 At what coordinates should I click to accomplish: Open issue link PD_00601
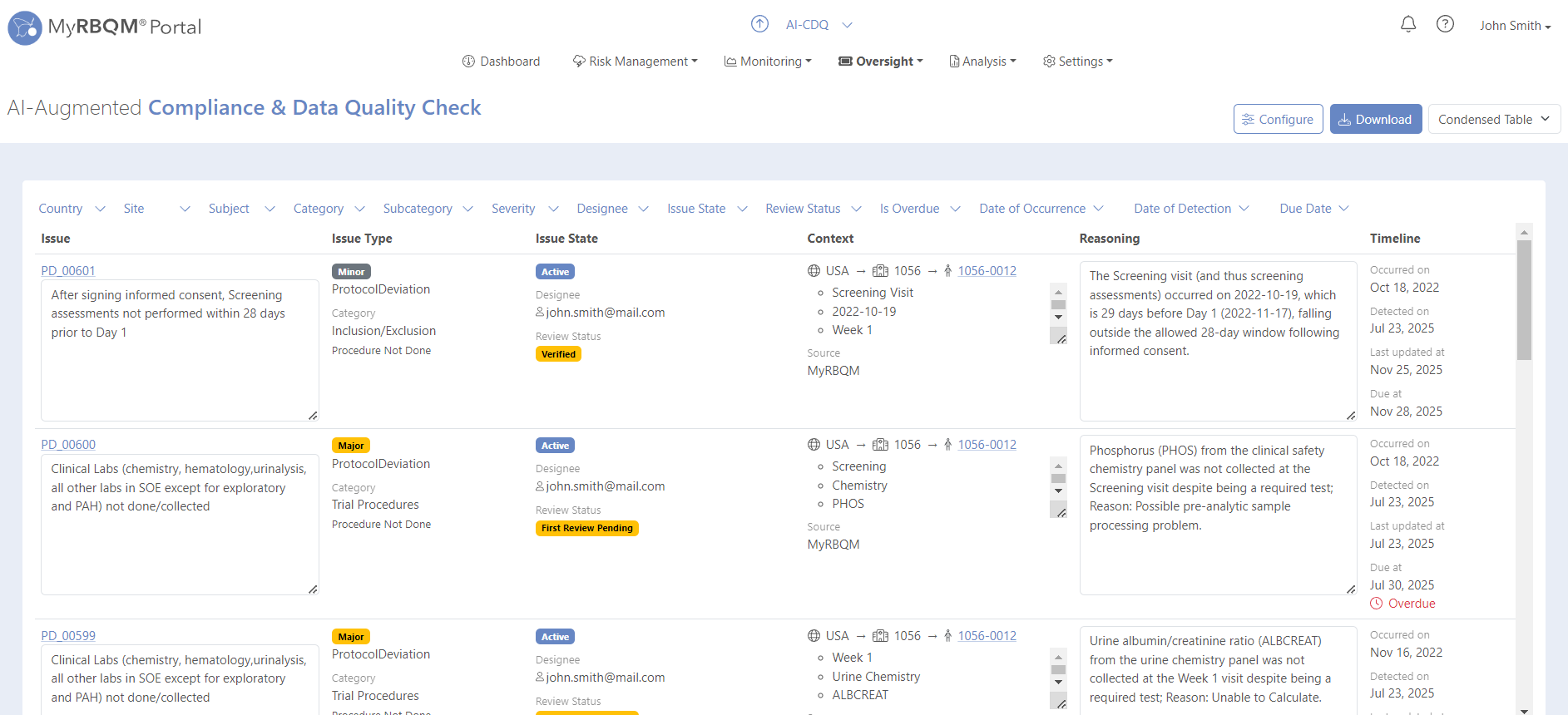pyautogui.click(x=68, y=271)
